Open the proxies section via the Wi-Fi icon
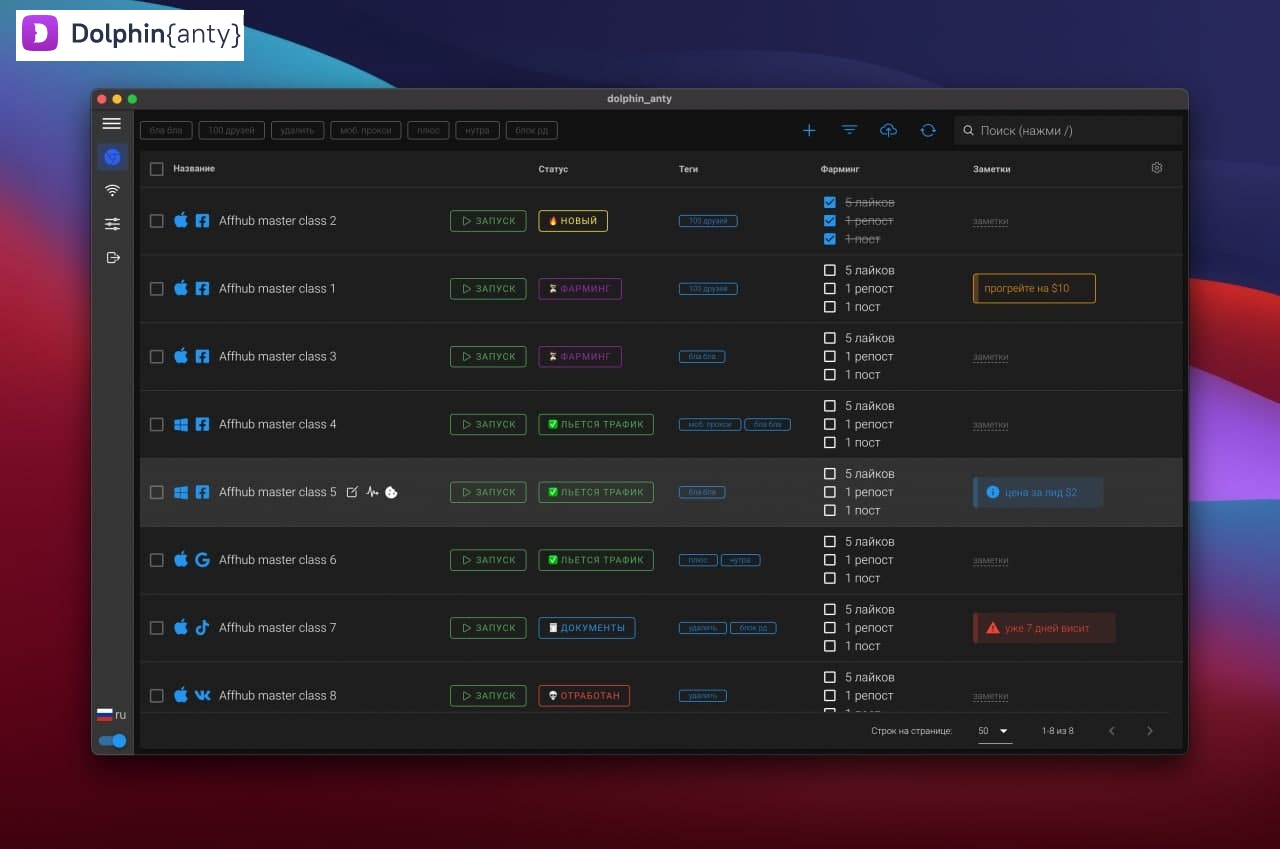1280x849 pixels. point(112,190)
